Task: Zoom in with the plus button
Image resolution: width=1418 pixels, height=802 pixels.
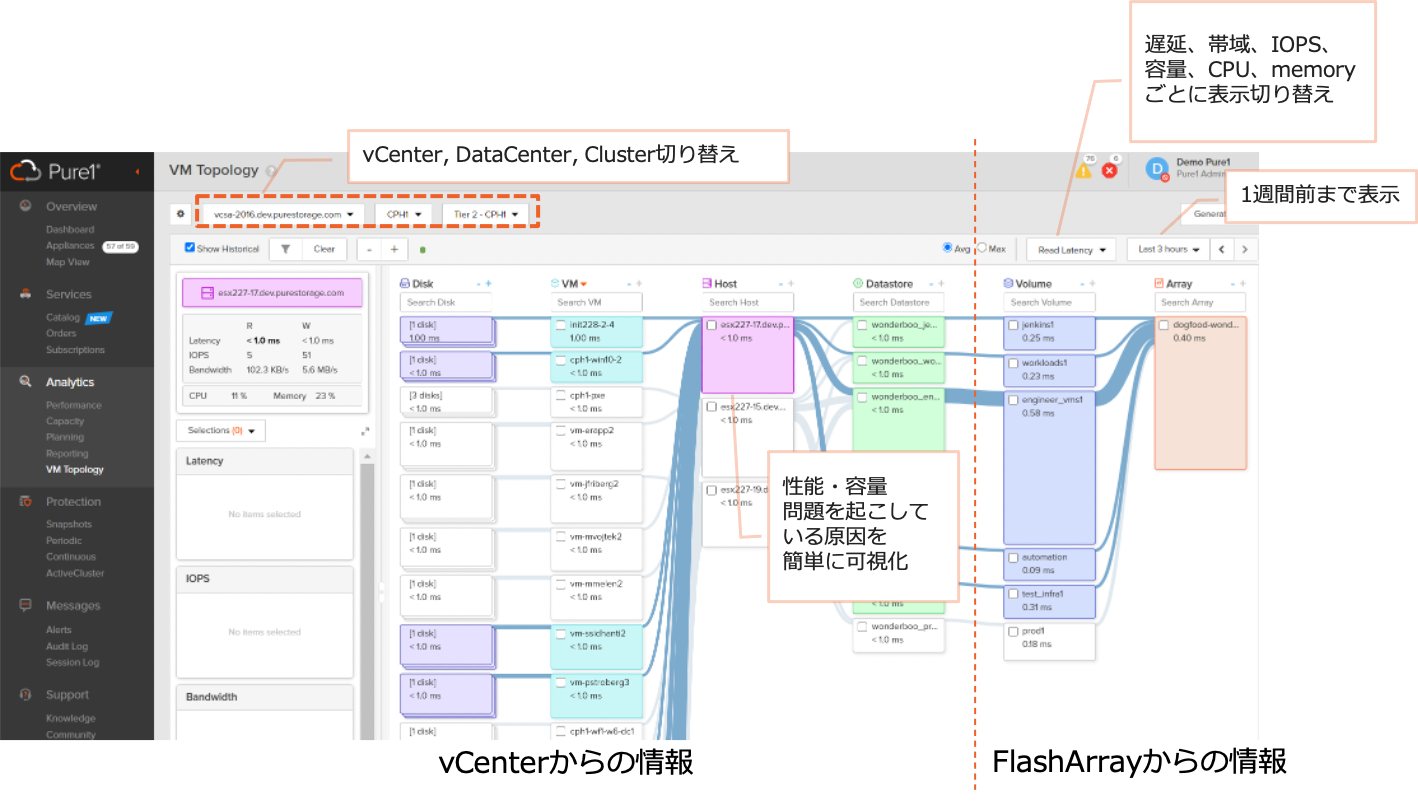Action: 394,249
